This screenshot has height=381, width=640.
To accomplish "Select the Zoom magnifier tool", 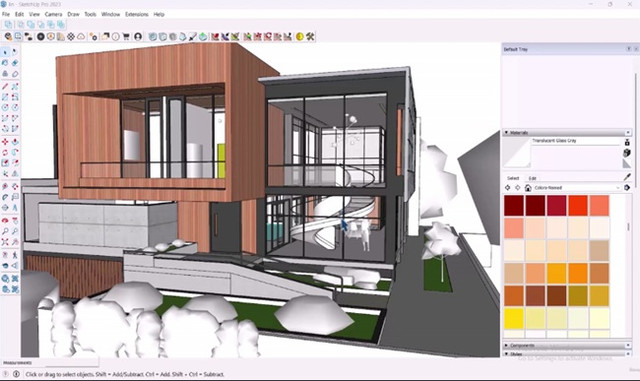I will (x=5, y=231).
